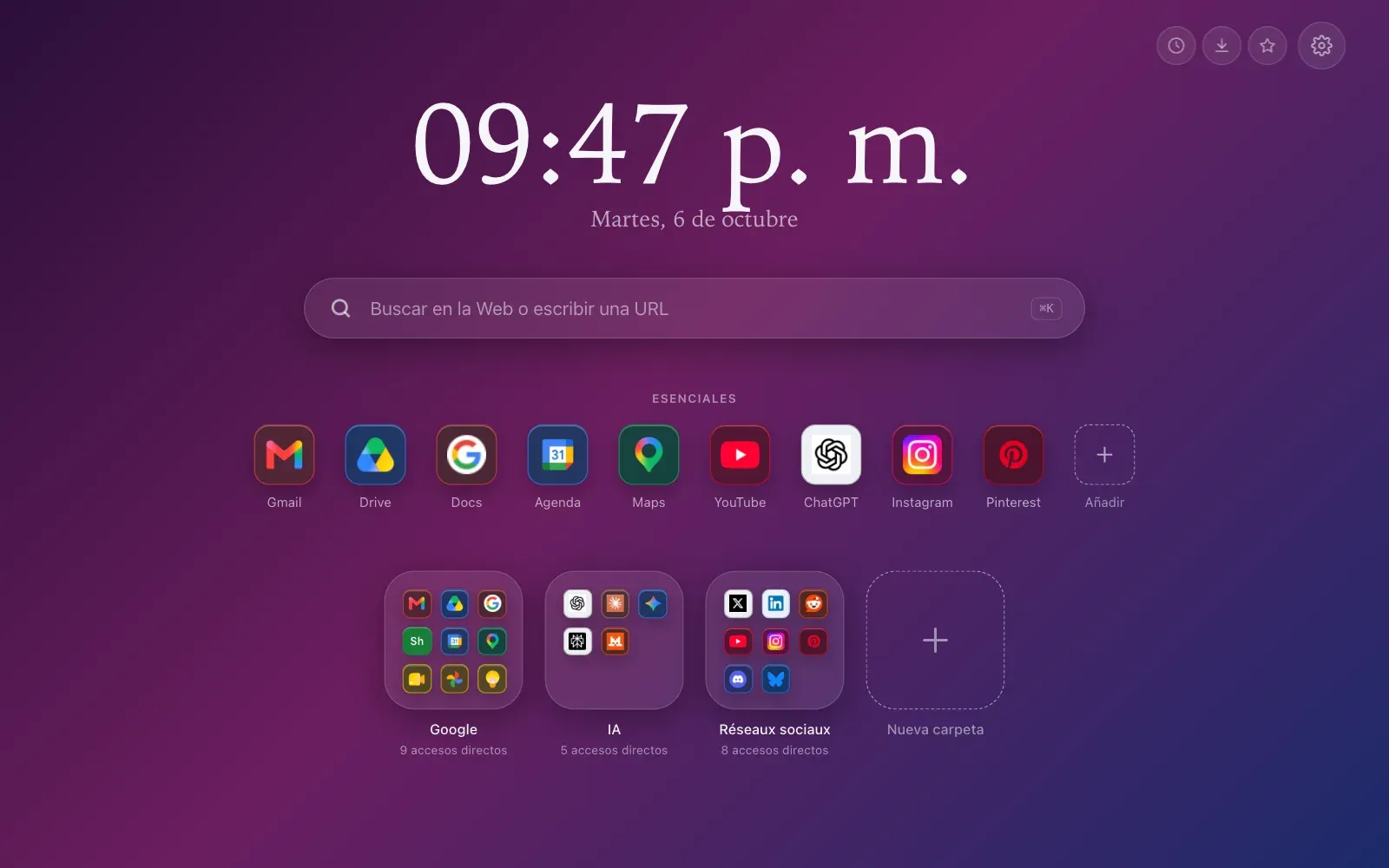Open Instagram in the Esenciales row
This screenshot has height=868, width=1389.
coord(922,455)
